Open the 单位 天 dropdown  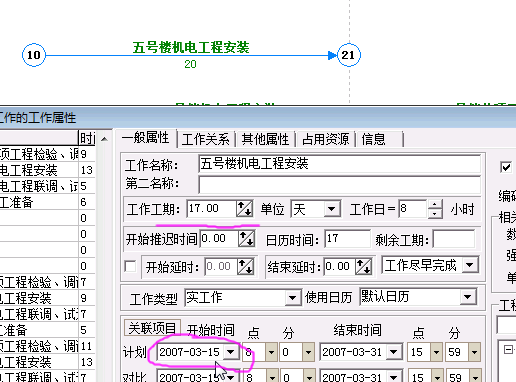point(331,209)
